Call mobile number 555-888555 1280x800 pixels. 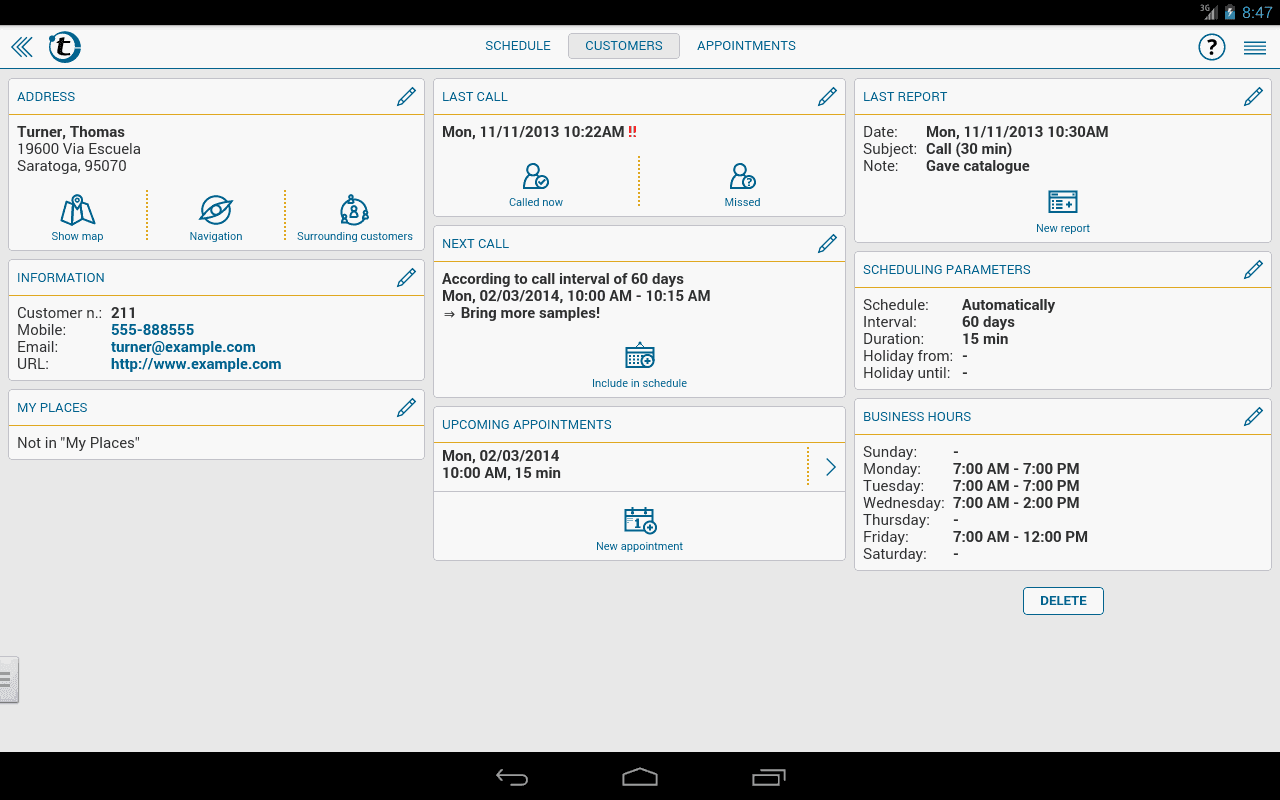point(153,330)
